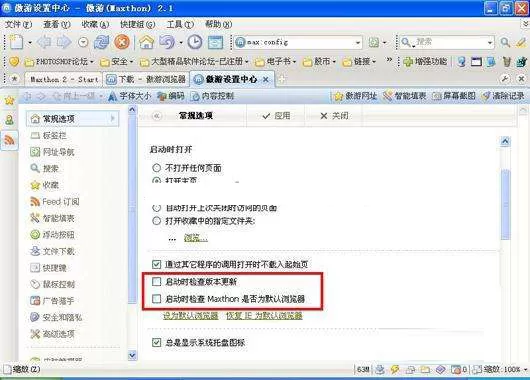The height and width of the screenshot is (380, 530).
Task: Click the full-screen window icon in toolbar
Action: [x=215, y=43]
